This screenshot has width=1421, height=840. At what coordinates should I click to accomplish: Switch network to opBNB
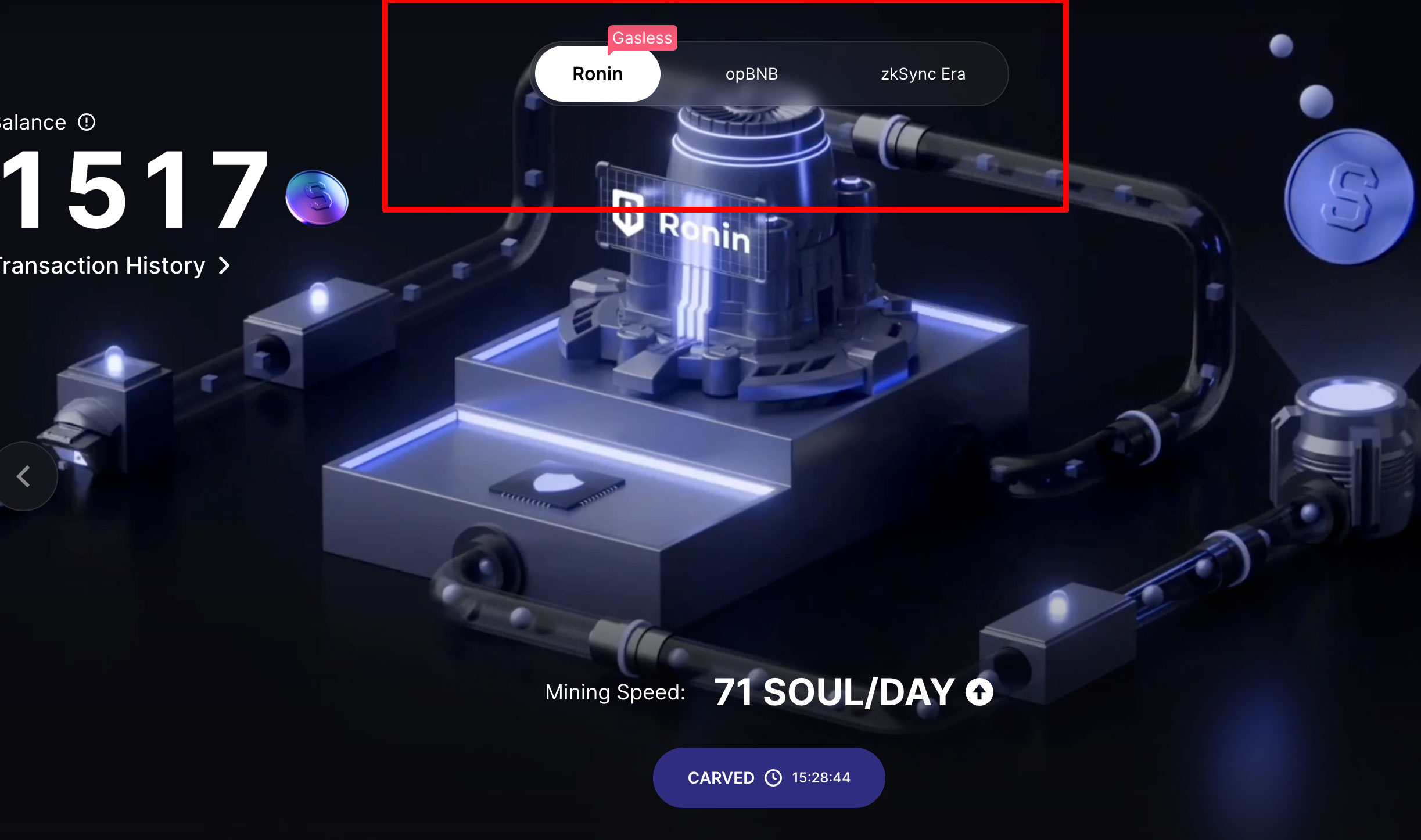tap(751, 74)
